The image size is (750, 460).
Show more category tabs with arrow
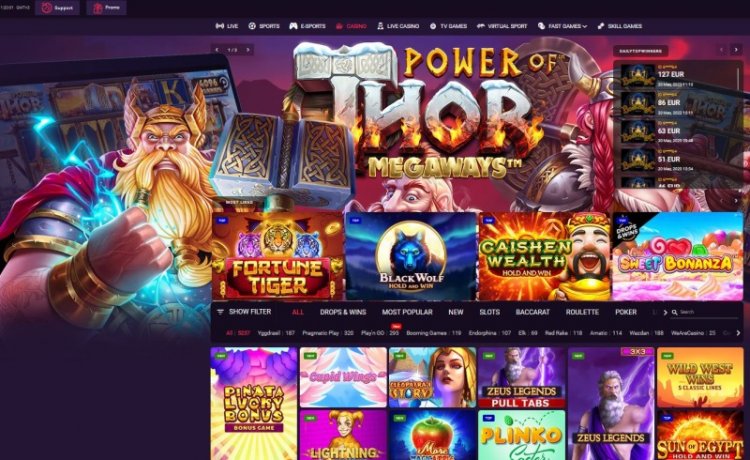[665, 312]
